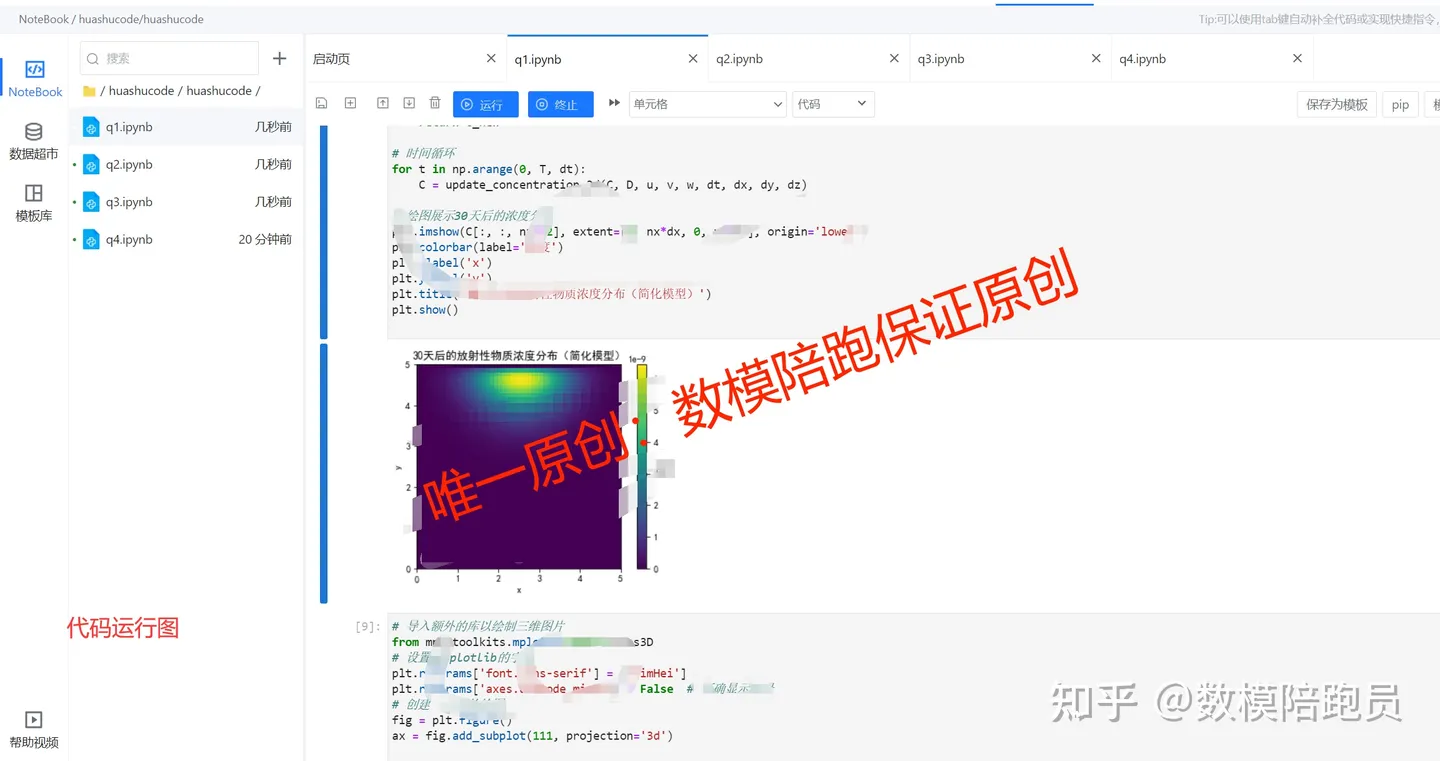Click the 保存为模板 button
The height and width of the screenshot is (761, 1440).
(x=1337, y=104)
